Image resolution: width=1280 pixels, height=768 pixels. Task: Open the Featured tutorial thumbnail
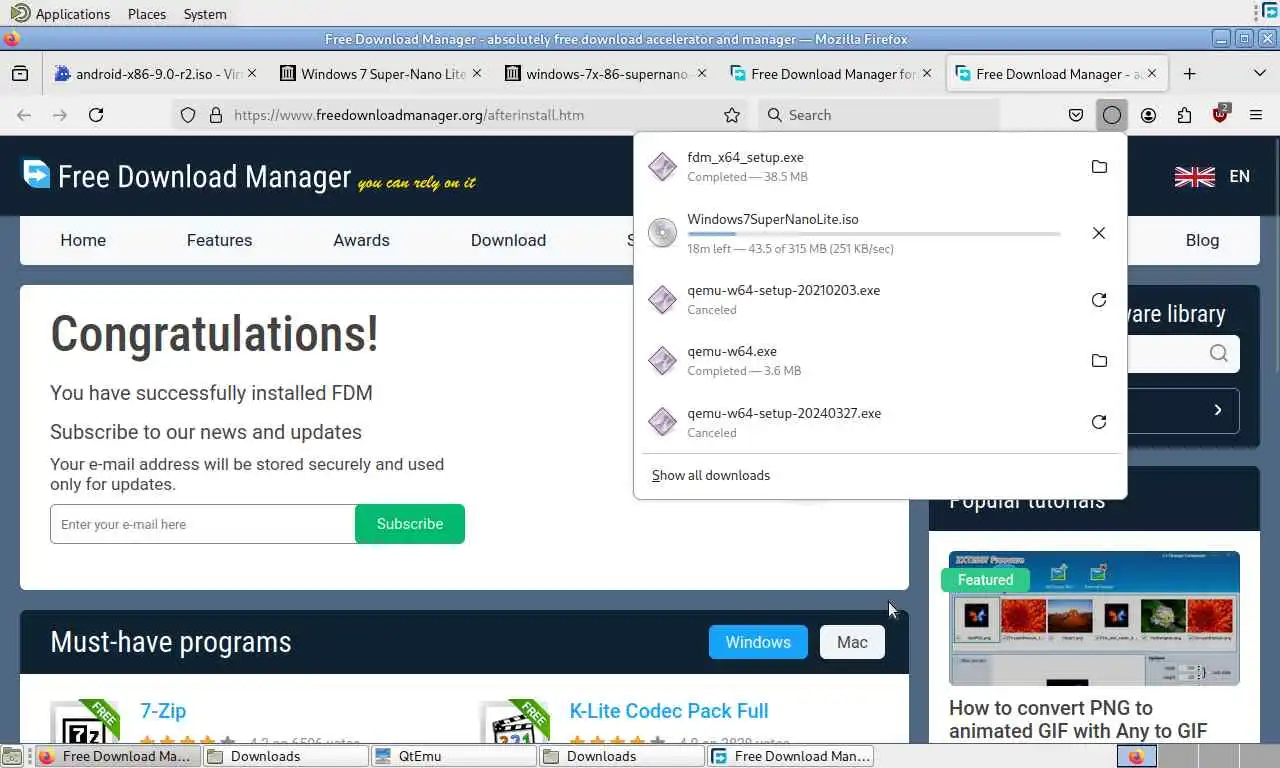point(1094,618)
